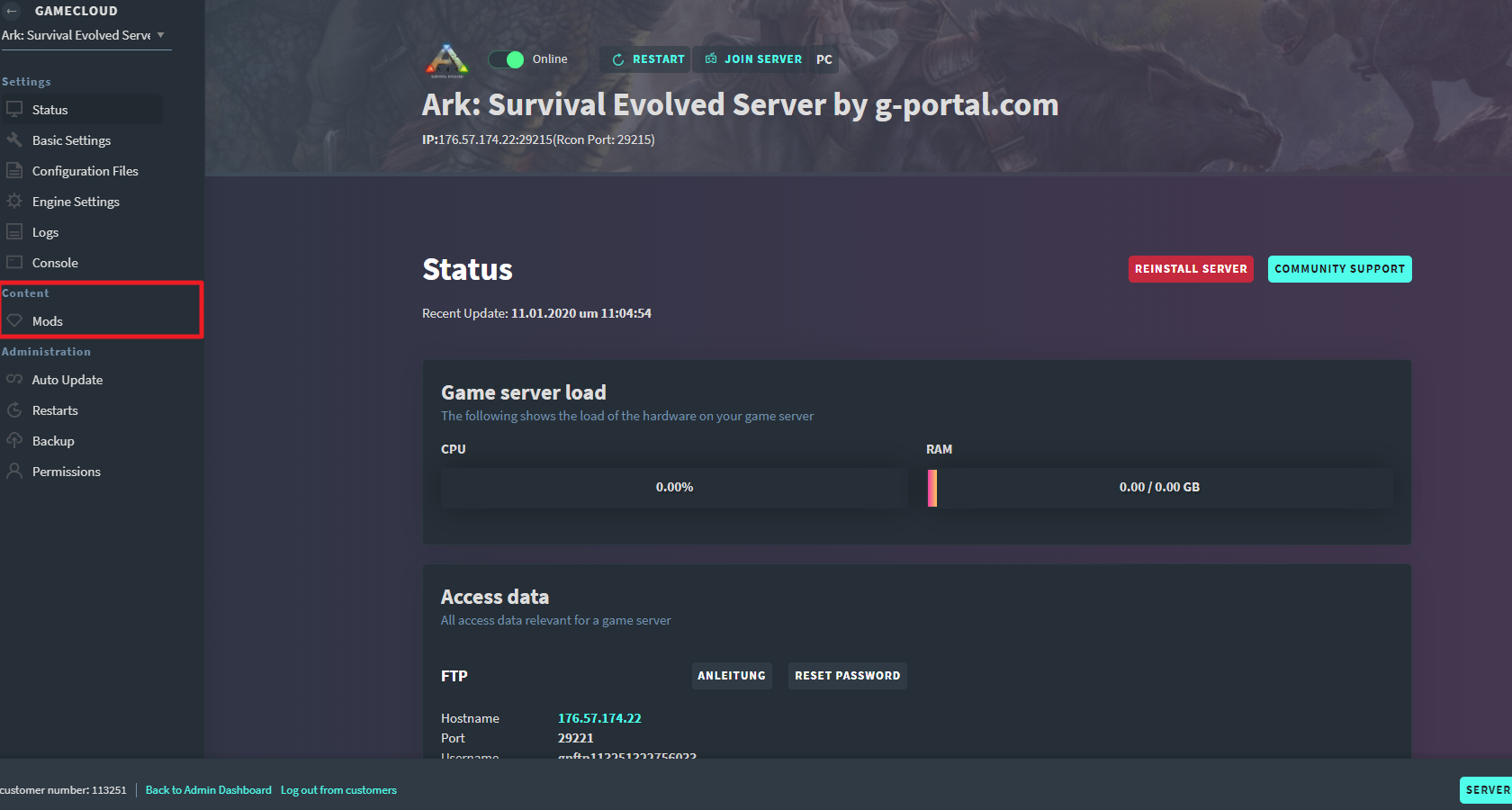
Task: Click the hostname IP 176.57.174.22
Action: (x=599, y=718)
